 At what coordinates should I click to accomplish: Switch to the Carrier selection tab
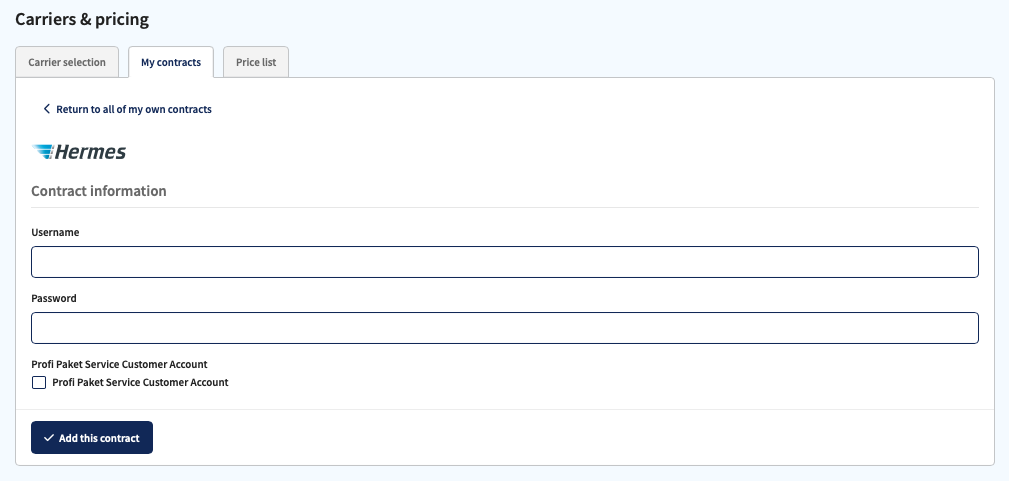pyautogui.click(x=67, y=62)
